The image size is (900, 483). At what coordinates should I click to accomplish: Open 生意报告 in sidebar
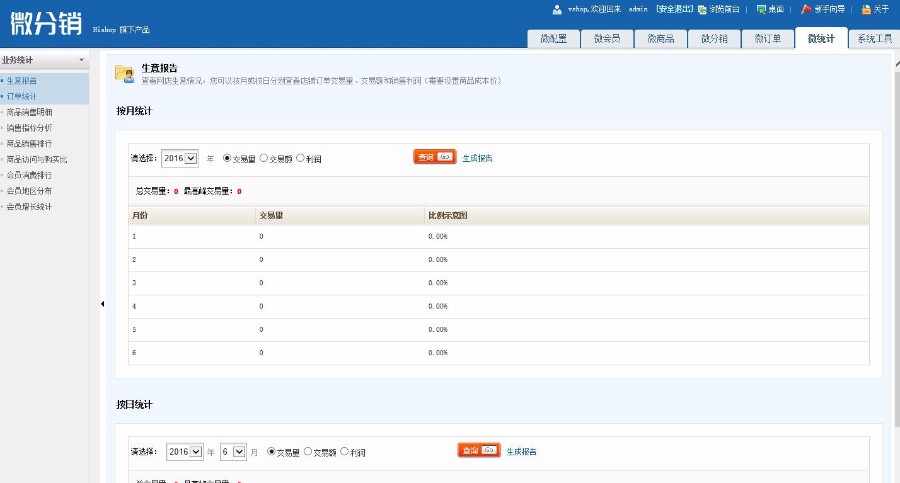pyautogui.click(x=22, y=80)
